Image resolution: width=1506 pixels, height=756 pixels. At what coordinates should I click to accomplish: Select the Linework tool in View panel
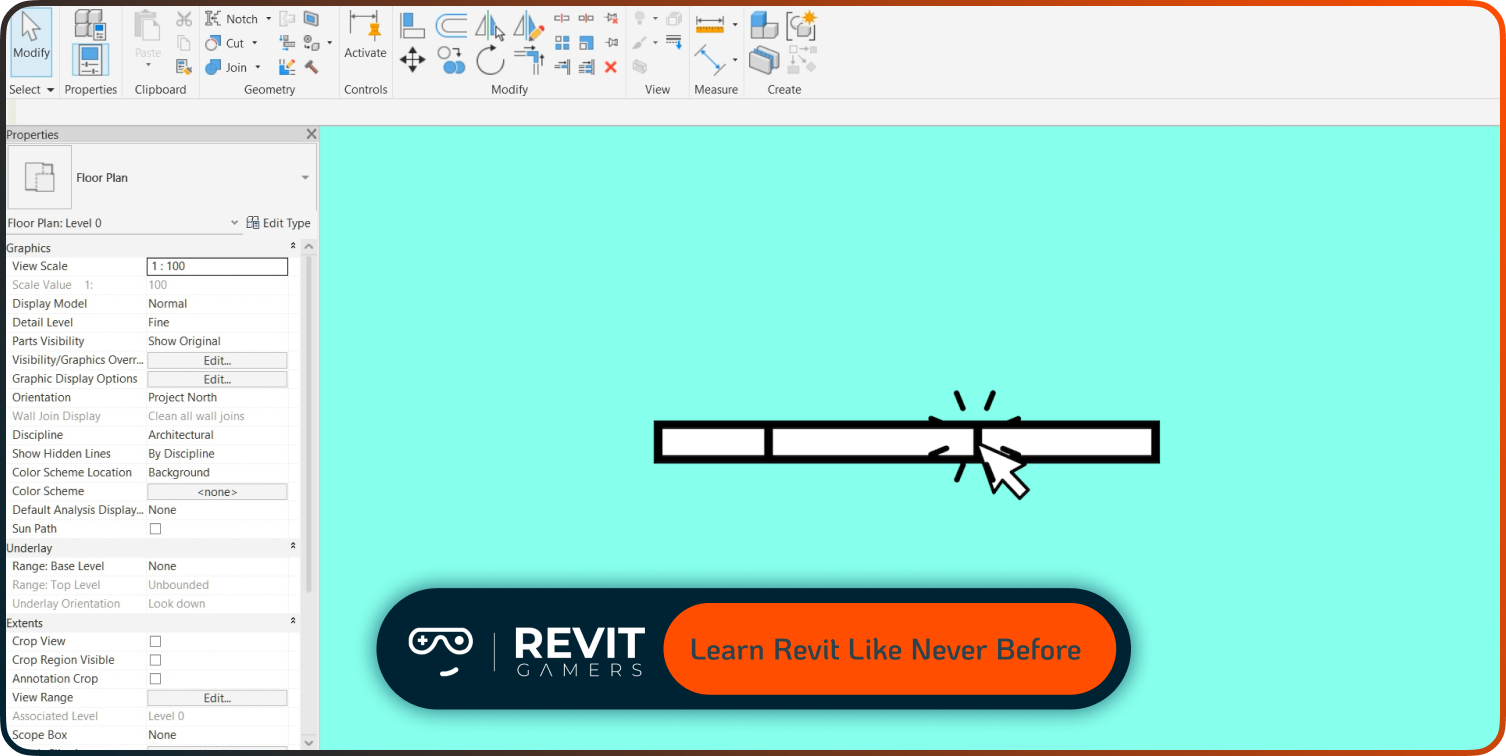click(x=673, y=42)
